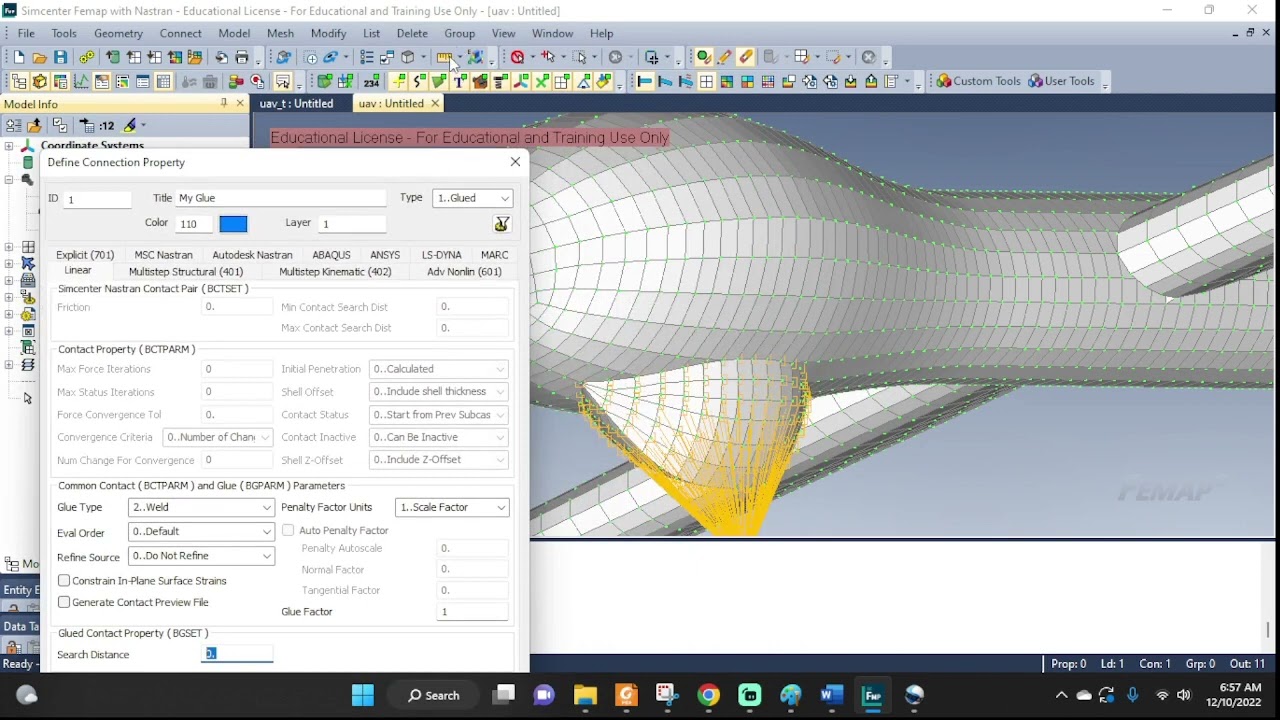1280x720 pixels.
Task: Click the Search Distance input field
Action: (x=237, y=654)
